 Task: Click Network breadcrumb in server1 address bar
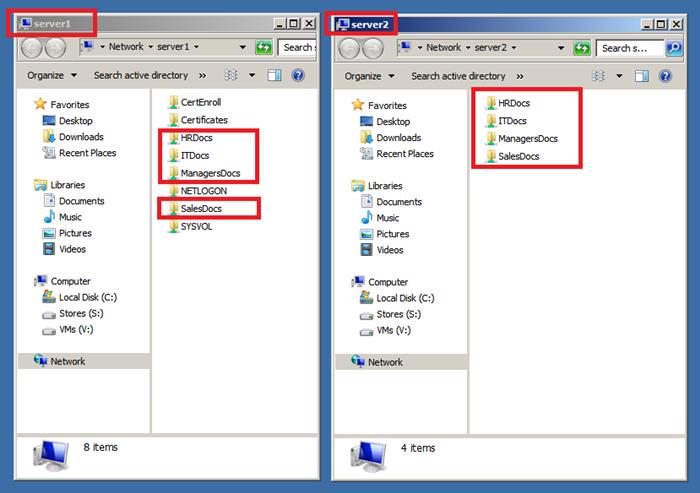[126, 46]
